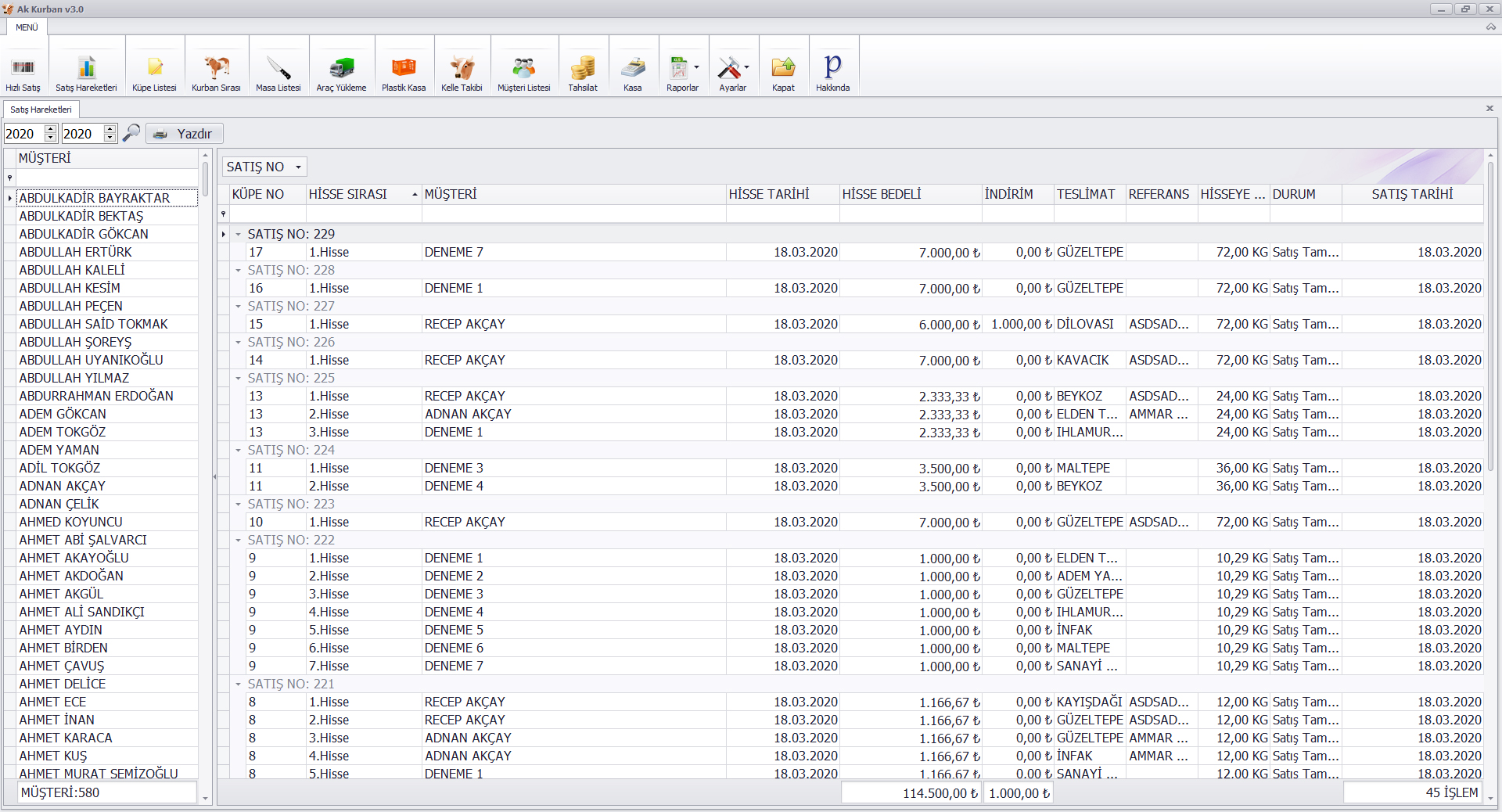
Task: Select the Satış Hareketleri document tab
Action: click(x=41, y=110)
